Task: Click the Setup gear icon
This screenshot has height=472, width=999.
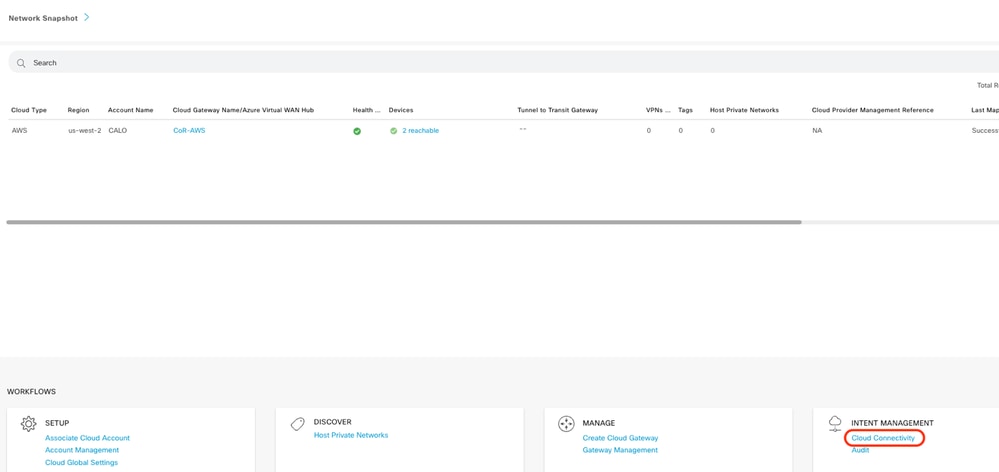Action: pos(29,424)
